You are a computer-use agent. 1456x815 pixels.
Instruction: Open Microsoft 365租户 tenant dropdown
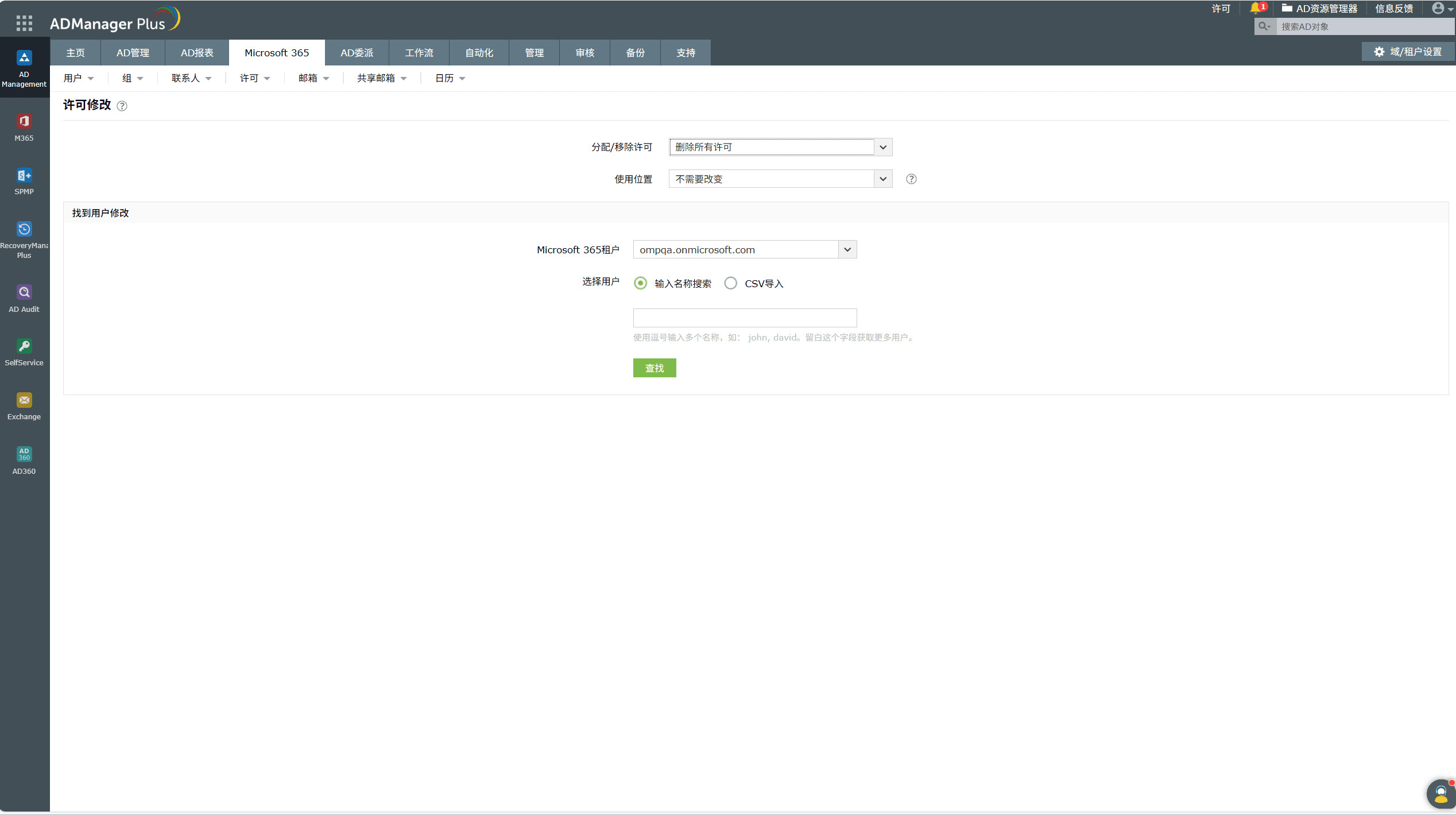click(x=847, y=250)
